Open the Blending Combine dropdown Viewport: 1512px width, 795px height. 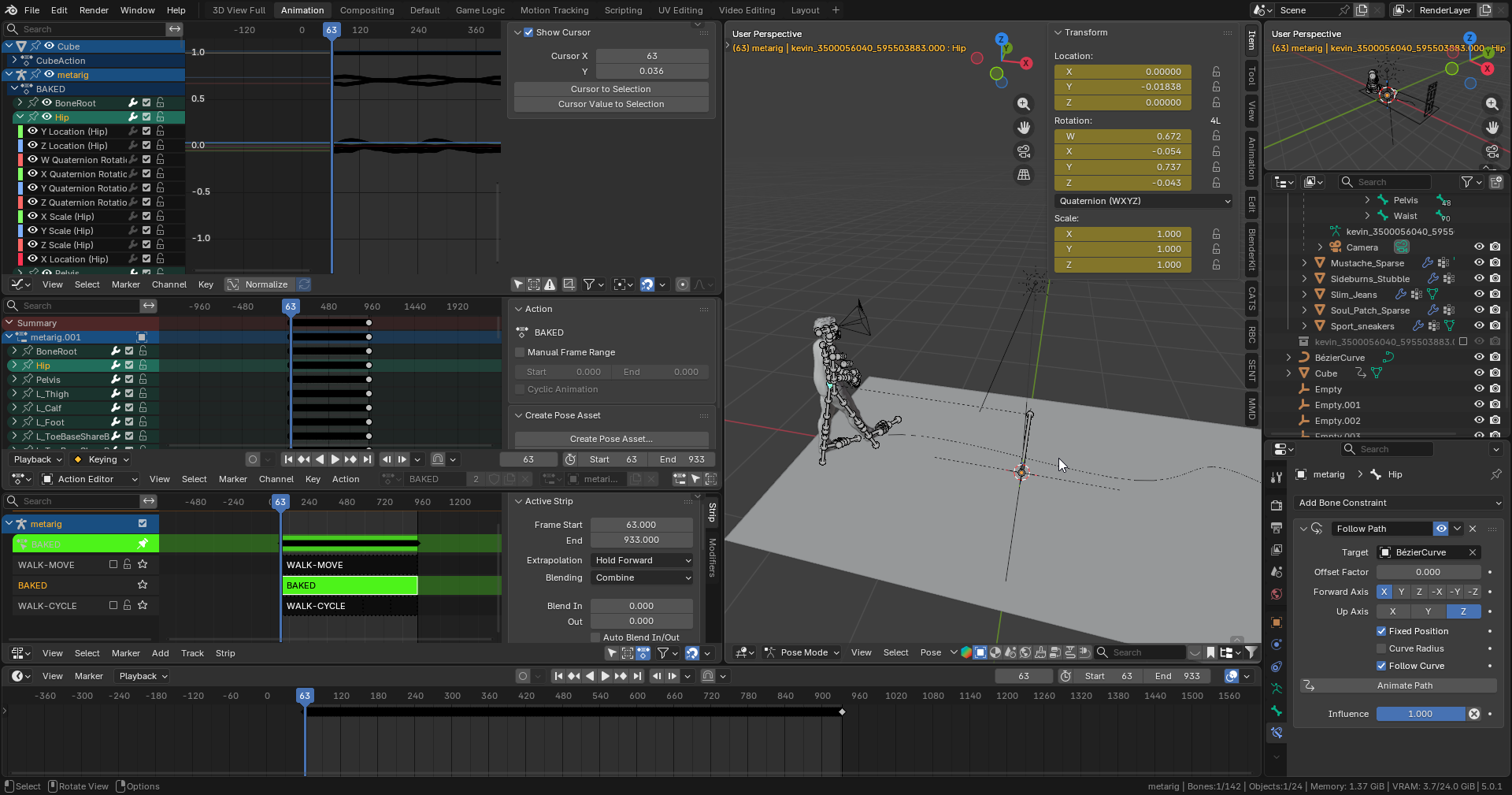[642, 578]
